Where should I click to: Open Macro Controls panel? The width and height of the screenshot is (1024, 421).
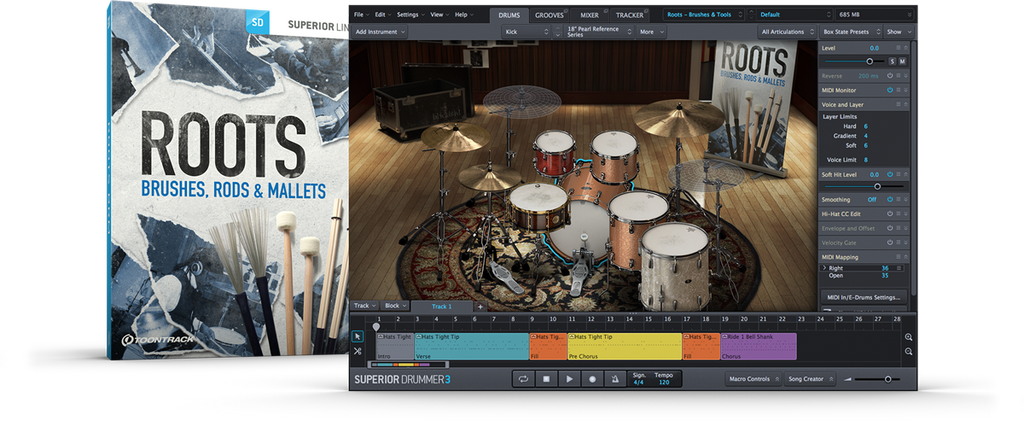754,379
